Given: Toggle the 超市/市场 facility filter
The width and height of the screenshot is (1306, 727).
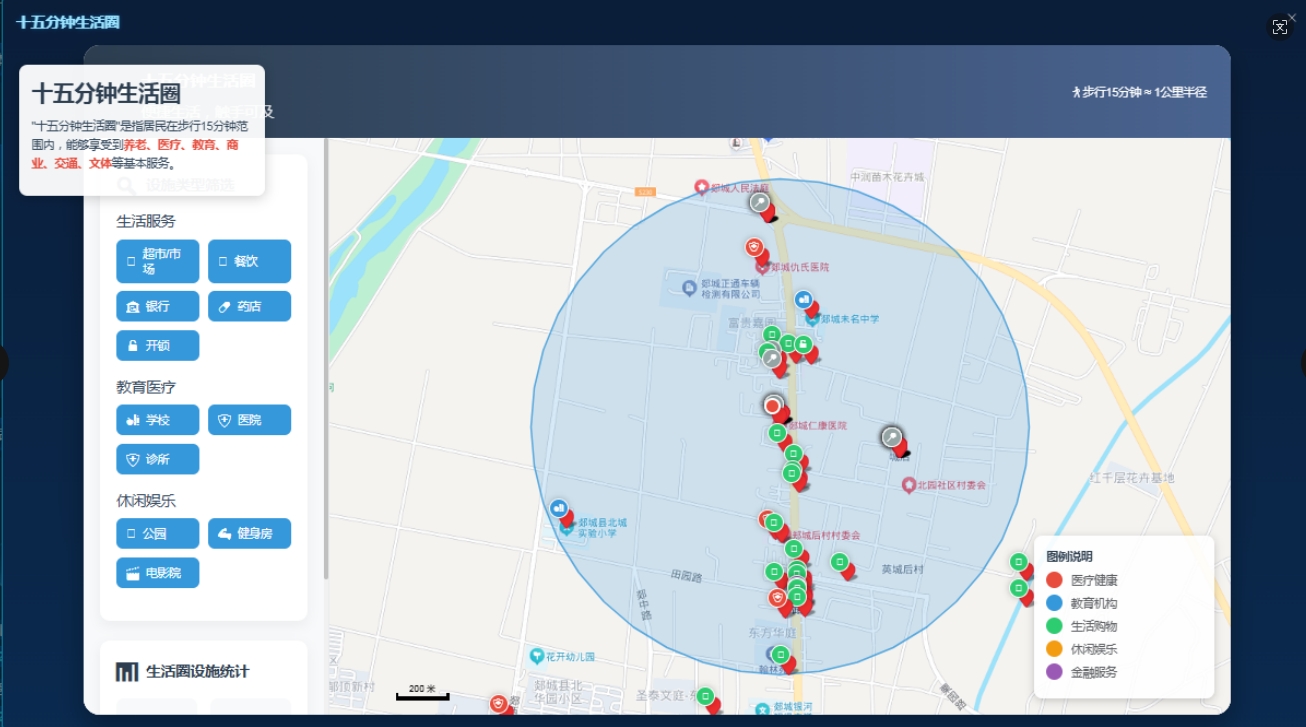Looking at the screenshot, I should tap(157, 261).
